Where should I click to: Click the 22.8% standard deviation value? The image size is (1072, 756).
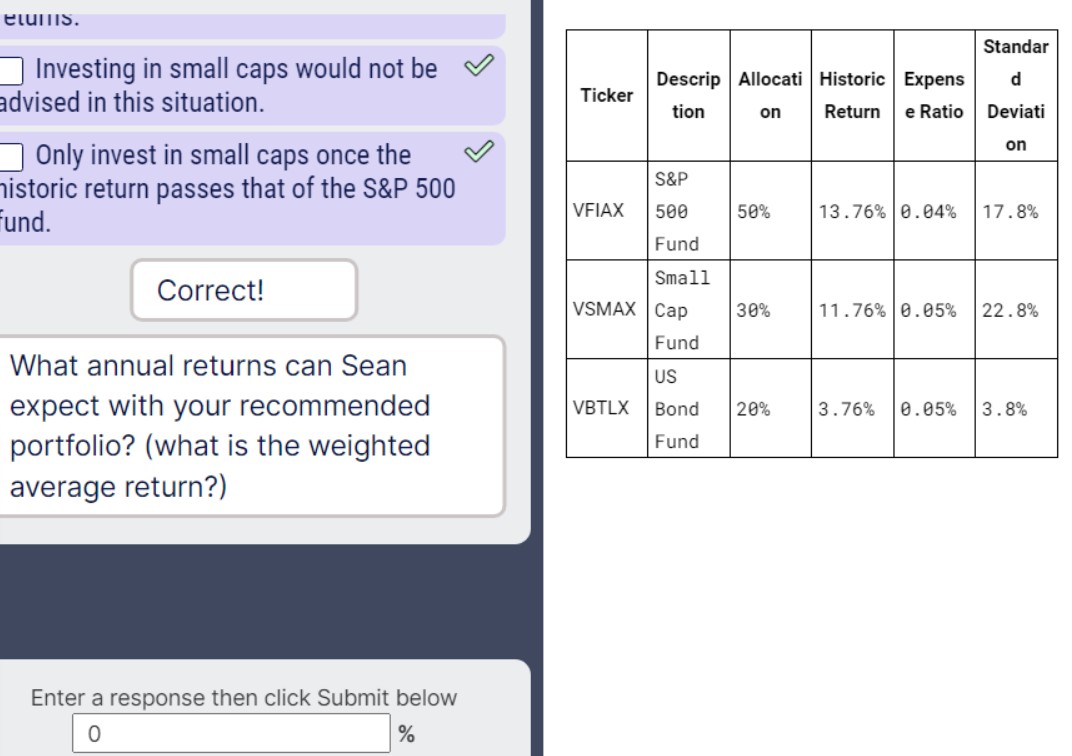pos(1014,310)
